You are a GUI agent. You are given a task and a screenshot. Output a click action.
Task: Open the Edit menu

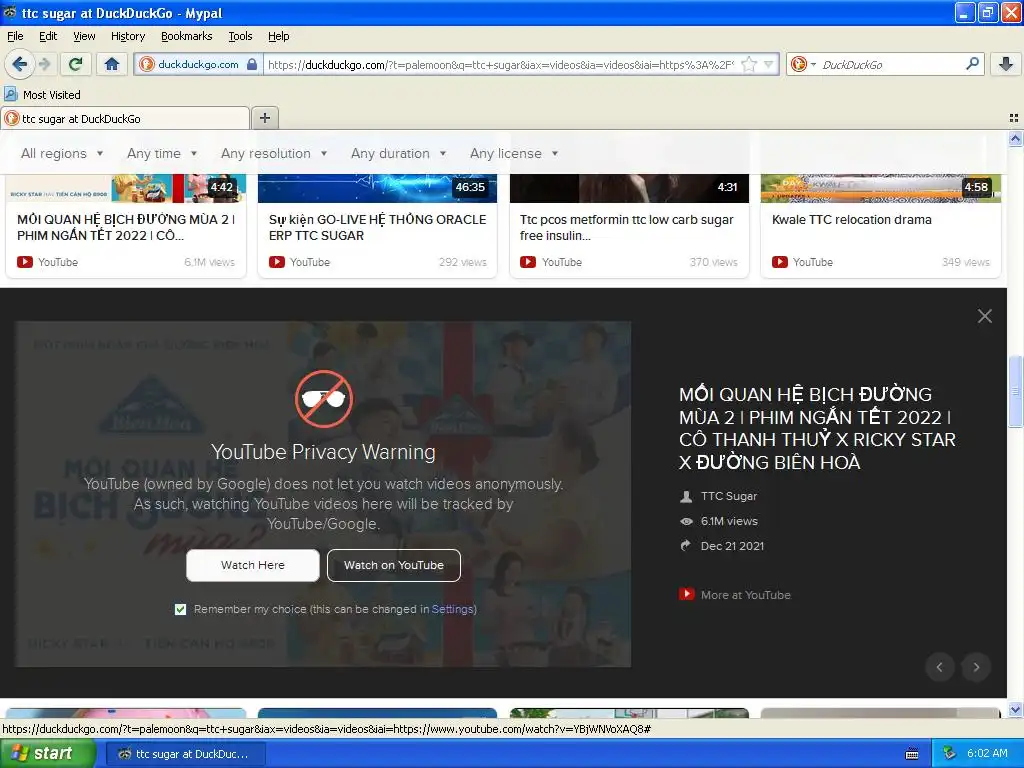click(x=48, y=36)
